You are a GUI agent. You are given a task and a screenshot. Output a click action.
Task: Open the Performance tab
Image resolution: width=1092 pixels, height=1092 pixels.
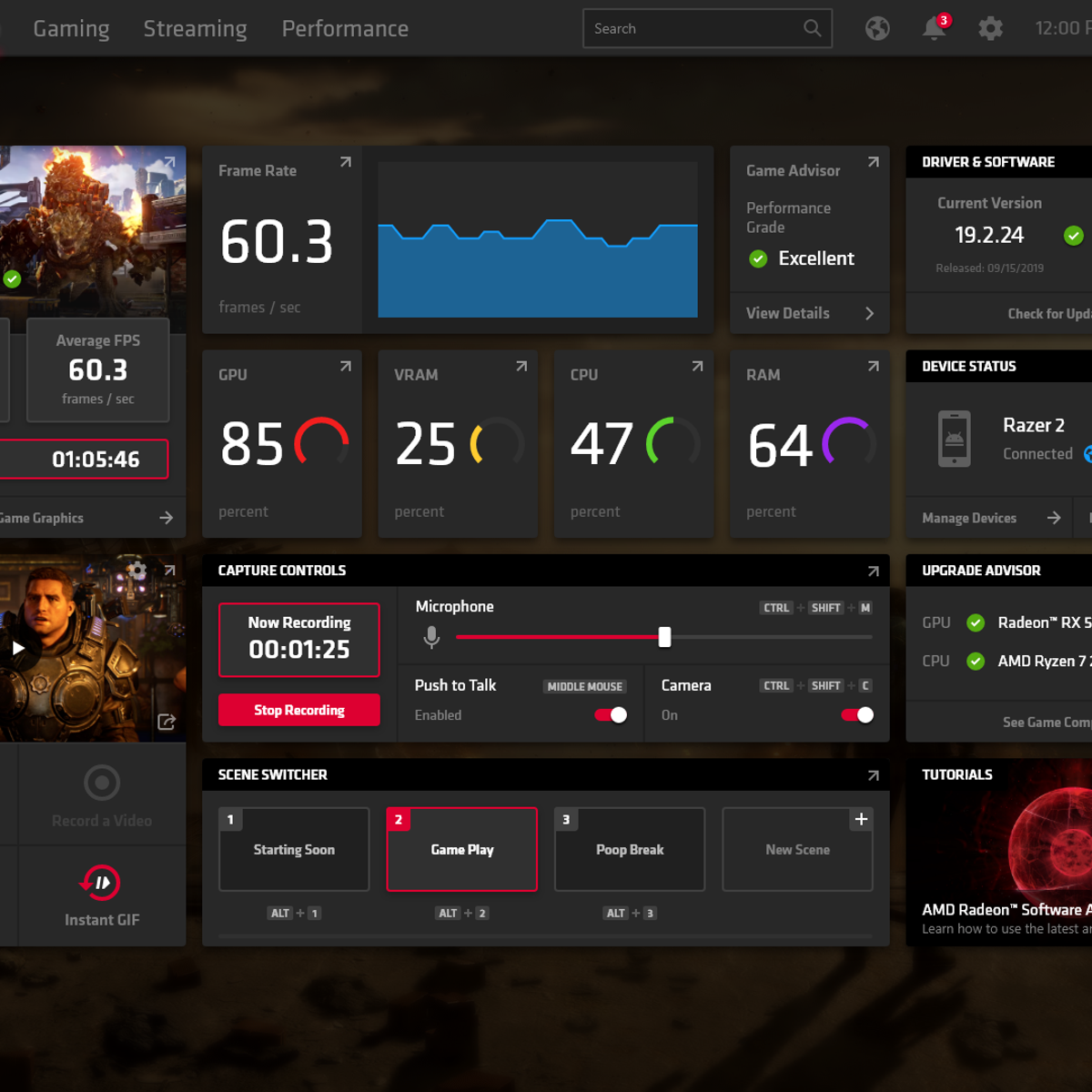point(345,28)
